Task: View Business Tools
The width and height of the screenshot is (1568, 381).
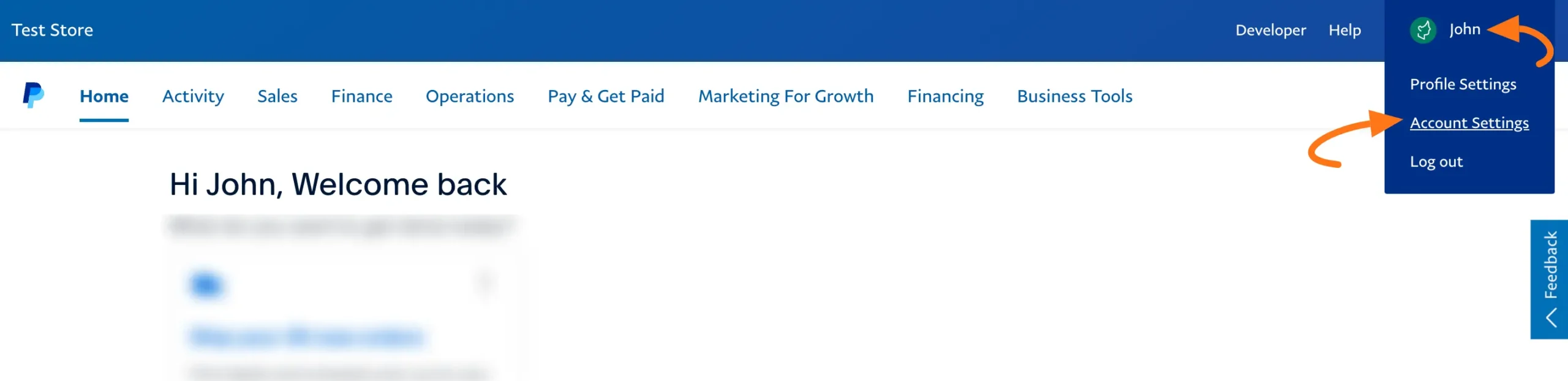Action: tap(1074, 96)
